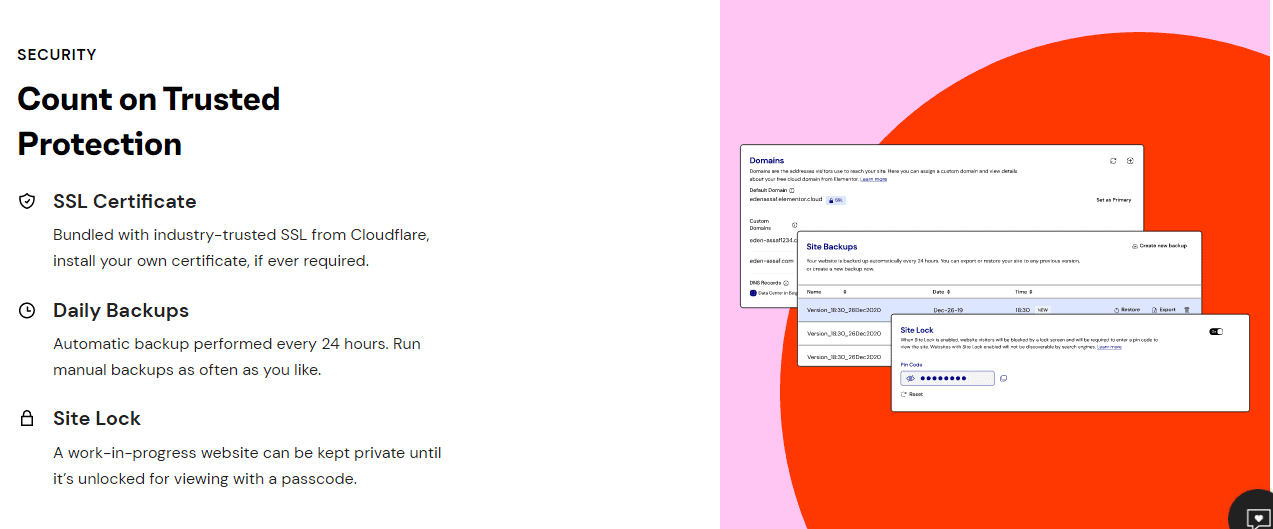Click the Domains panel title
Screen dimensions: 1273x529
(x=767, y=160)
